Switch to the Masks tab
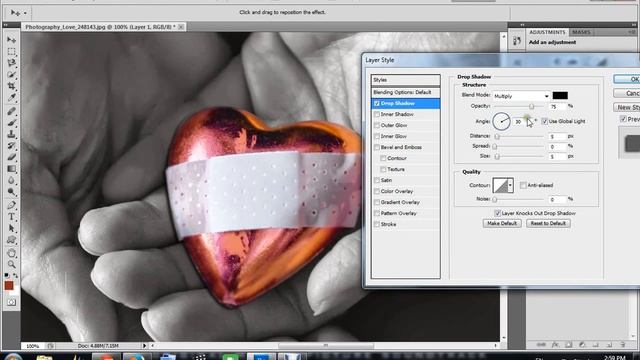This screenshot has height=360, width=640. pyautogui.click(x=581, y=32)
